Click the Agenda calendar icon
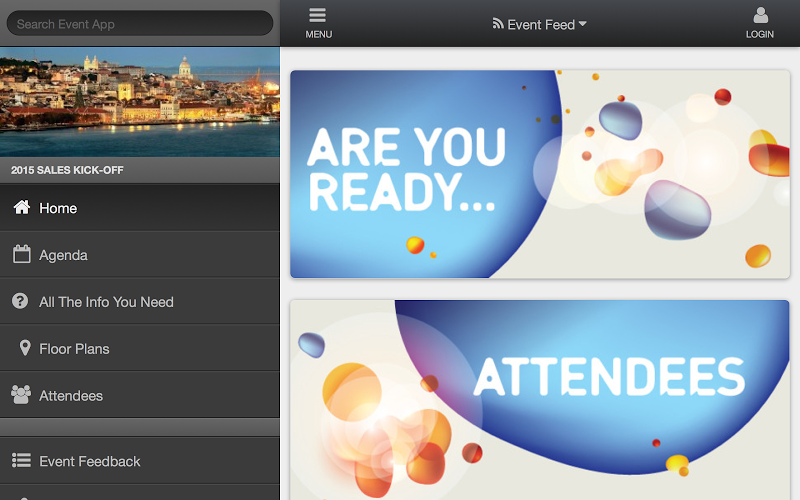Viewport: 800px width, 500px height. click(x=21, y=254)
